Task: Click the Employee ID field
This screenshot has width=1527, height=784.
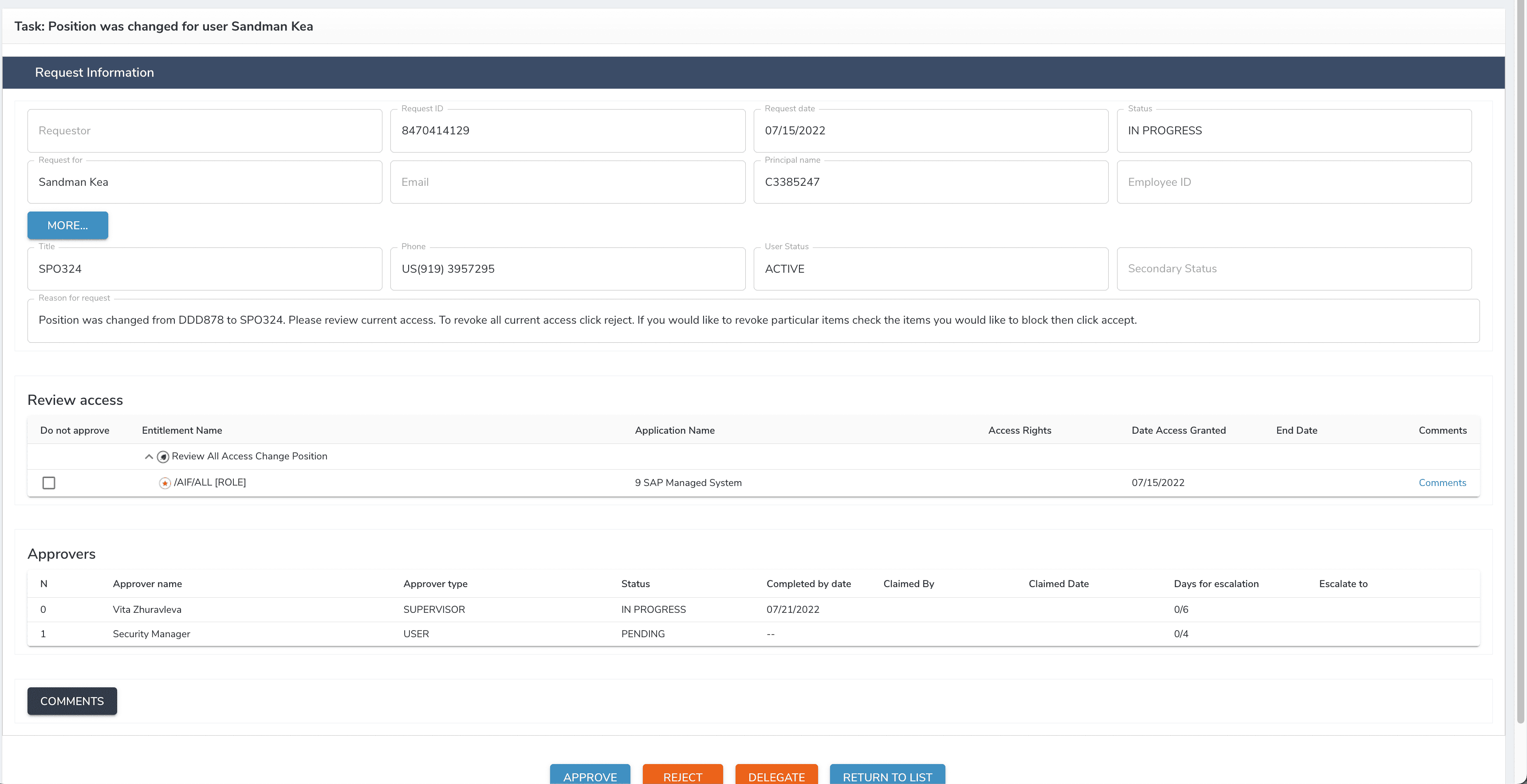Action: point(1294,183)
